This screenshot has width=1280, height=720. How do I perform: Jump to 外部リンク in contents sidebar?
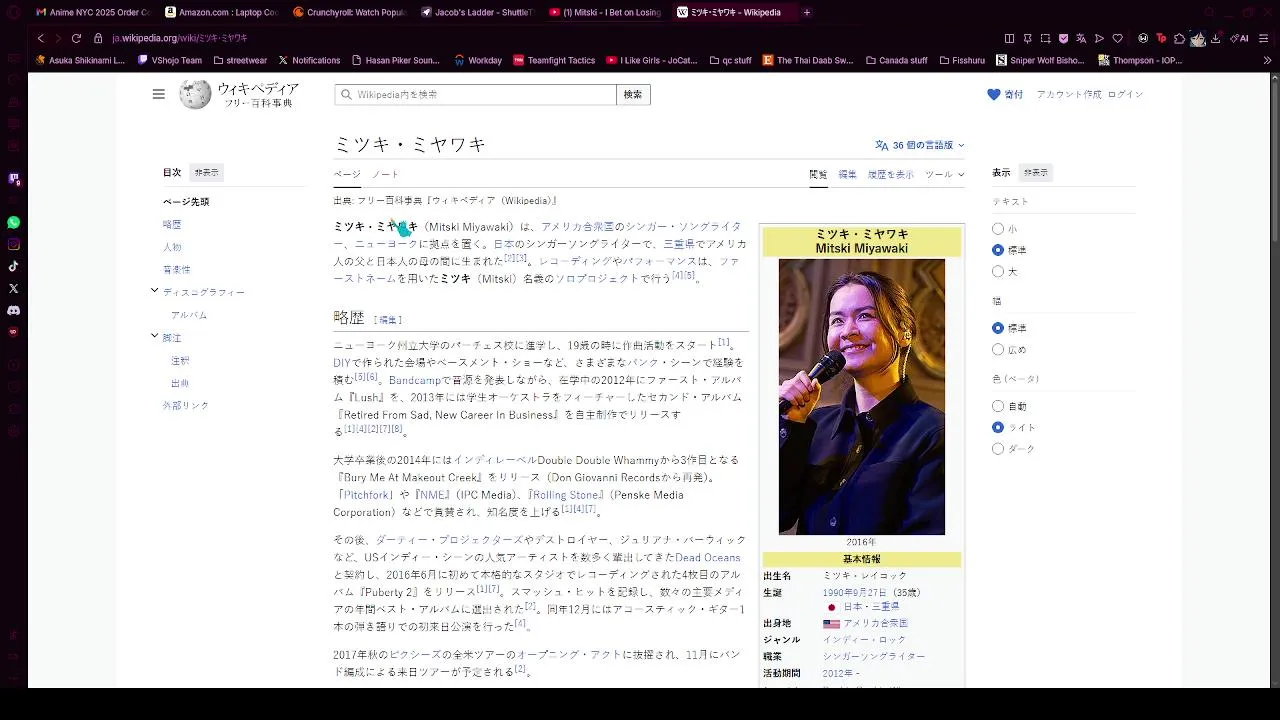[x=186, y=405]
